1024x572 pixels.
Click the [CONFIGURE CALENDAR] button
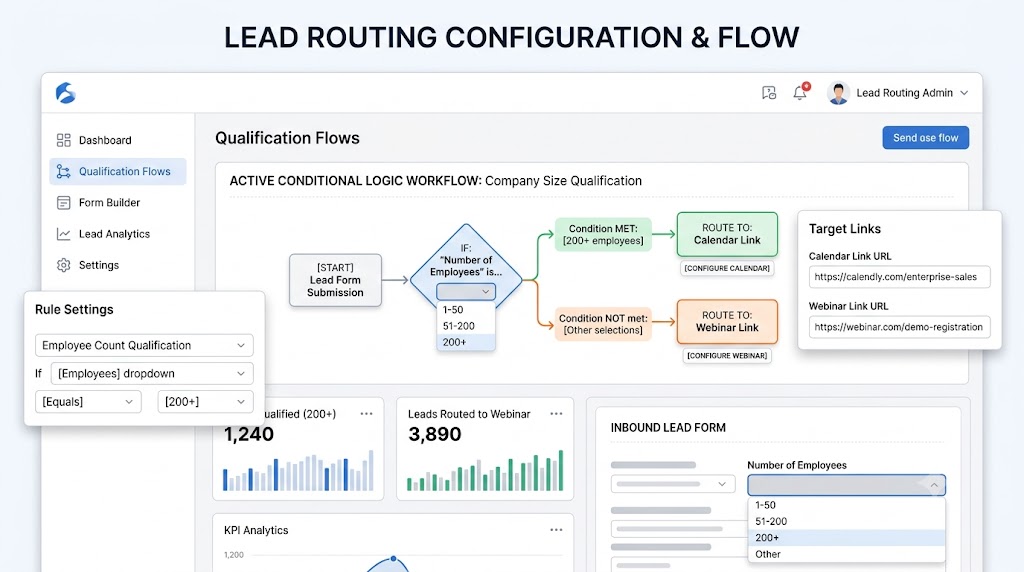tap(727, 268)
